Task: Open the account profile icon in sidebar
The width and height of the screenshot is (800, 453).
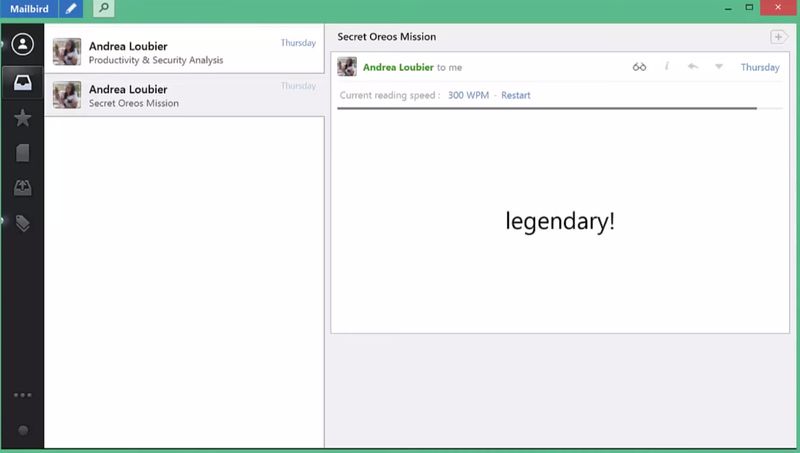Action: 23,45
